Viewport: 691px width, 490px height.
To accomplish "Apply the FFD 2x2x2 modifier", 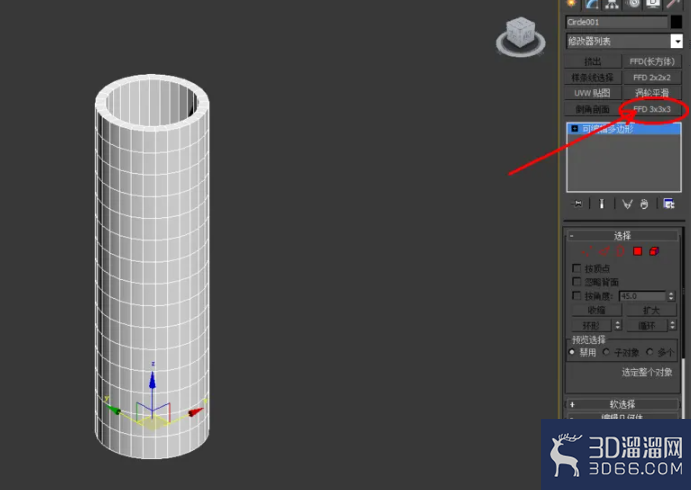I will tap(652, 78).
